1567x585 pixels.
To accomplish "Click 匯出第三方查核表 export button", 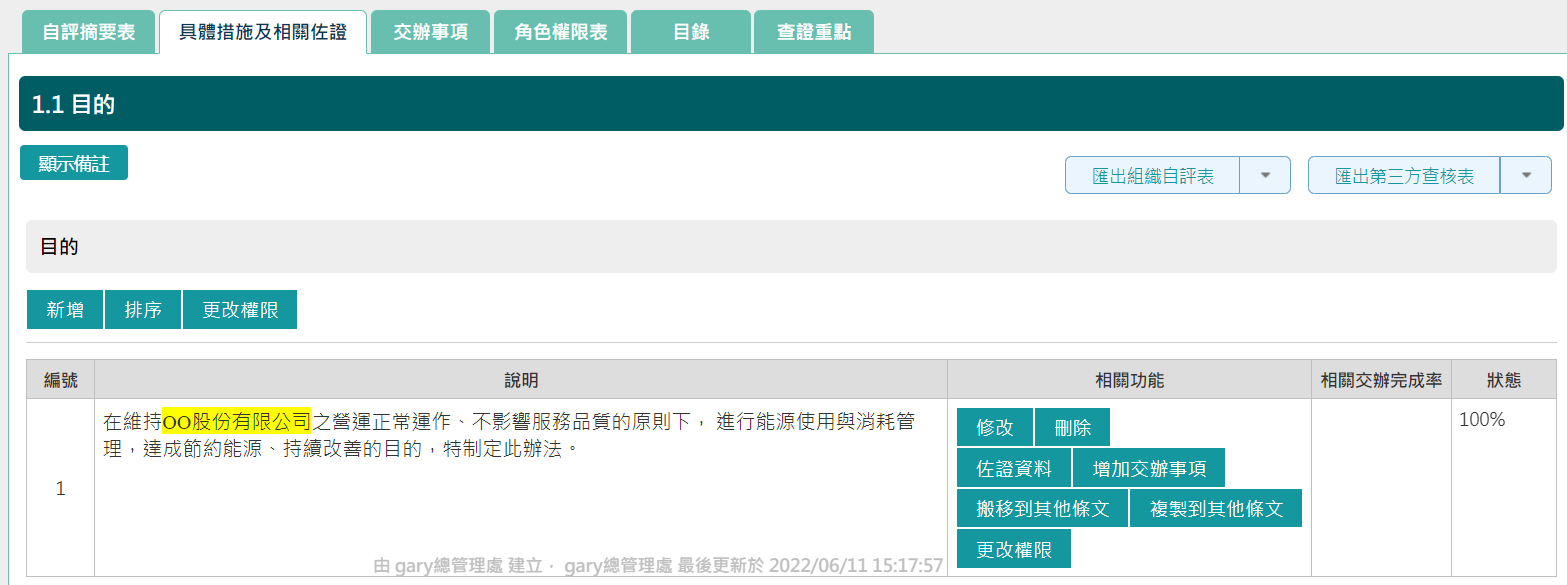I will pyautogui.click(x=1404, y=176).
